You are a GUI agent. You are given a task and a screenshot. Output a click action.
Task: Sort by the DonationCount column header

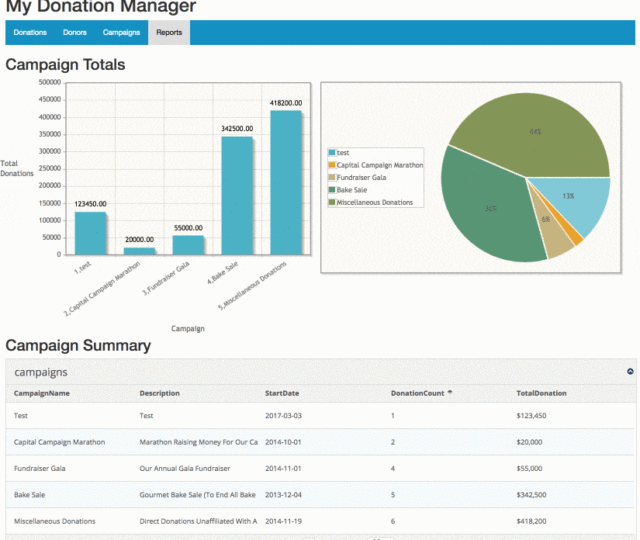417,393
